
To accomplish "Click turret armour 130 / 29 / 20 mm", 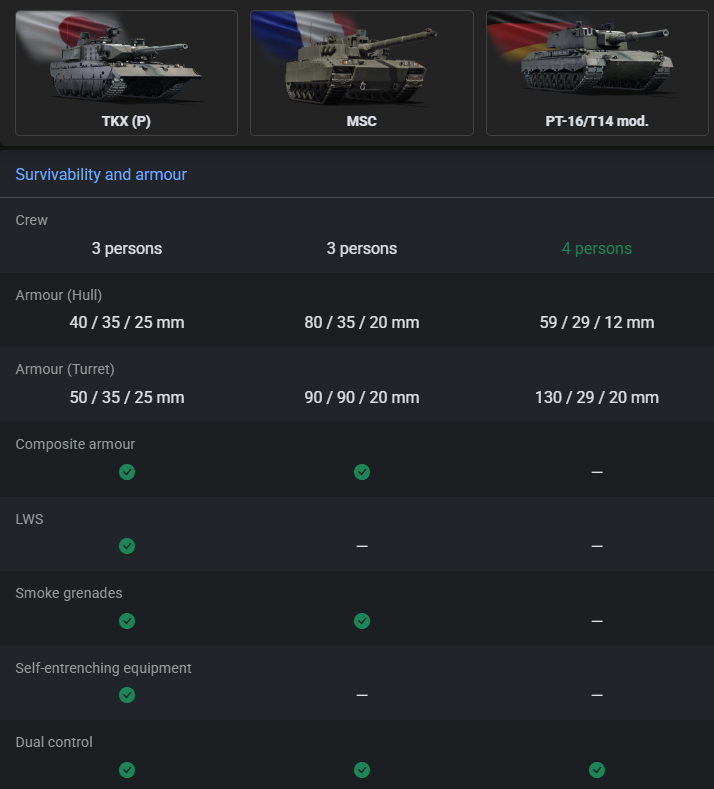I will (x=597, y=398).
